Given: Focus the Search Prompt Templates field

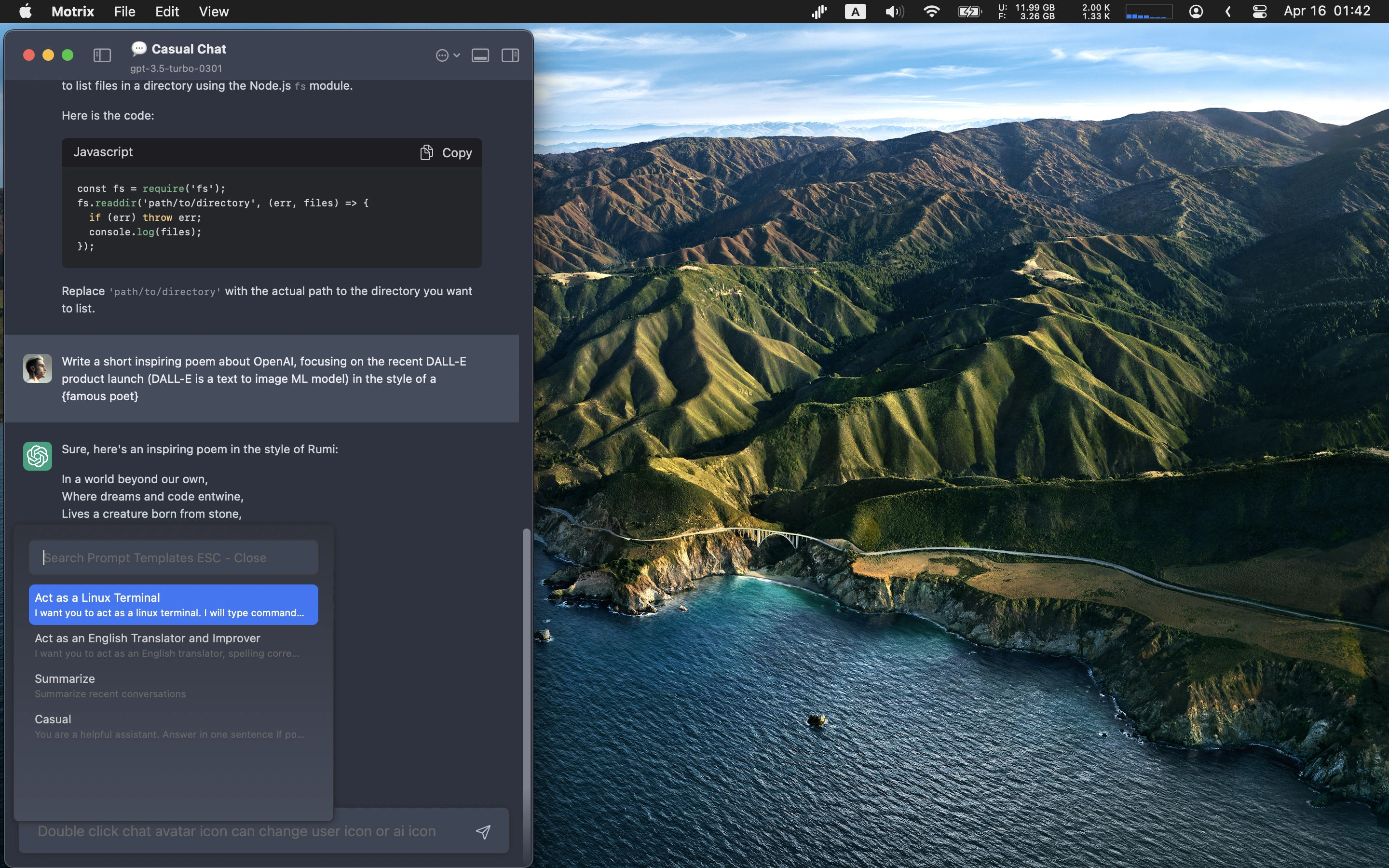Looking at the screenshot, I should [173, 557].
